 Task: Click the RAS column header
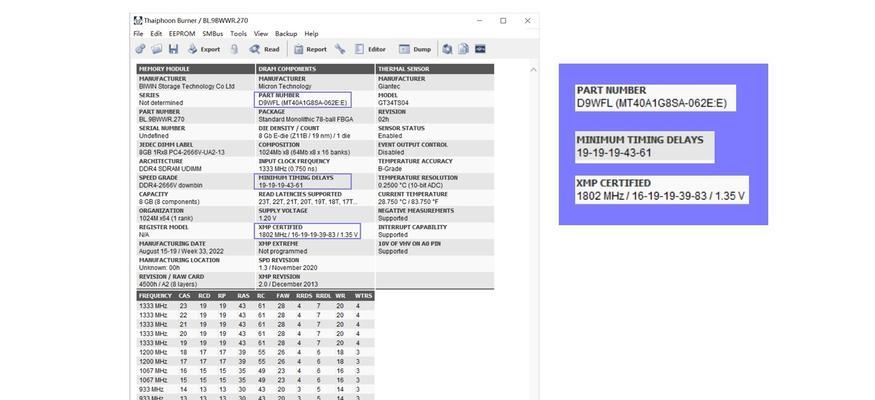(x=243, y=296)
